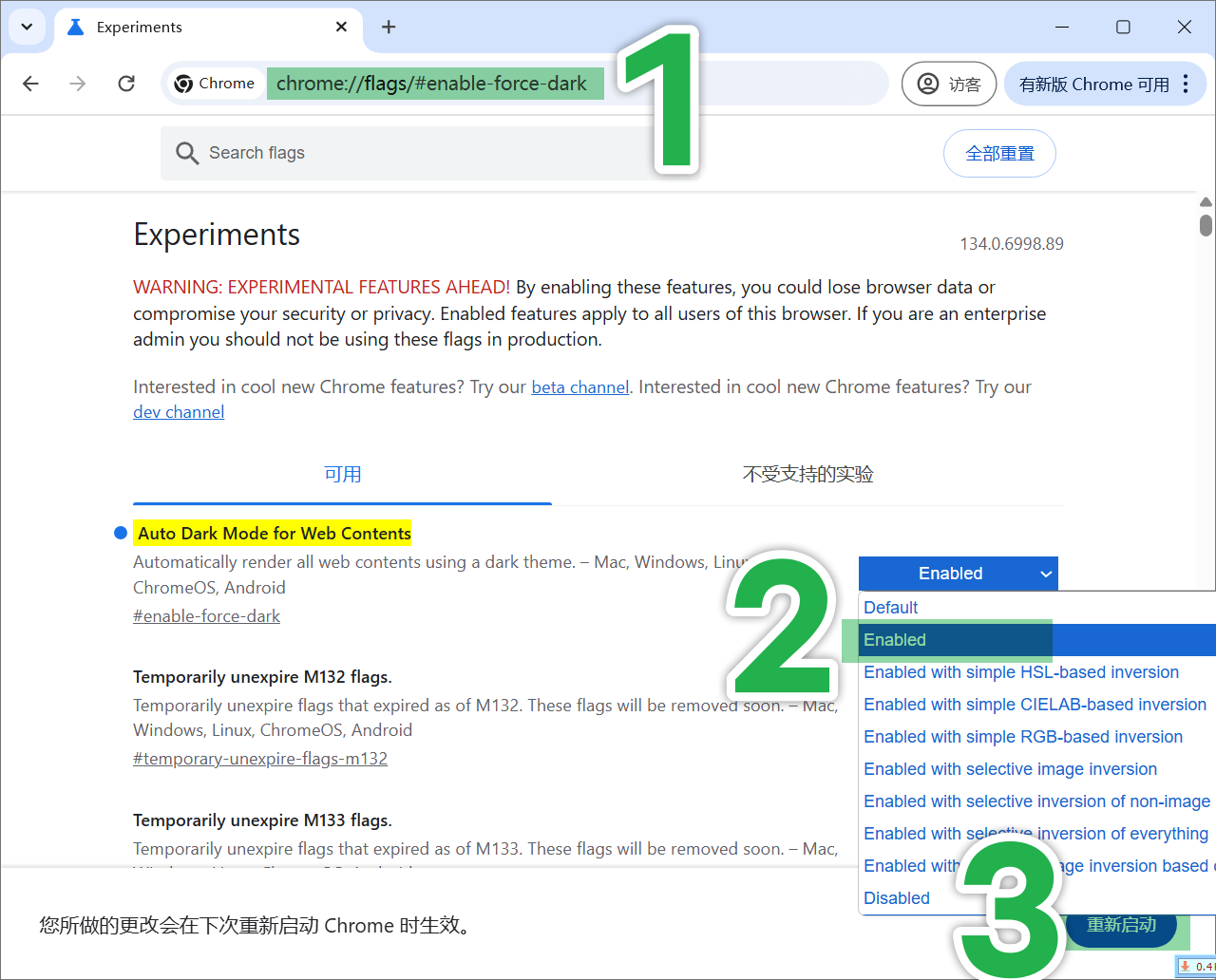Screen dimensions: 1216x980
Task: Click the magnifier icon in Search flags
Action: (187, 153)
